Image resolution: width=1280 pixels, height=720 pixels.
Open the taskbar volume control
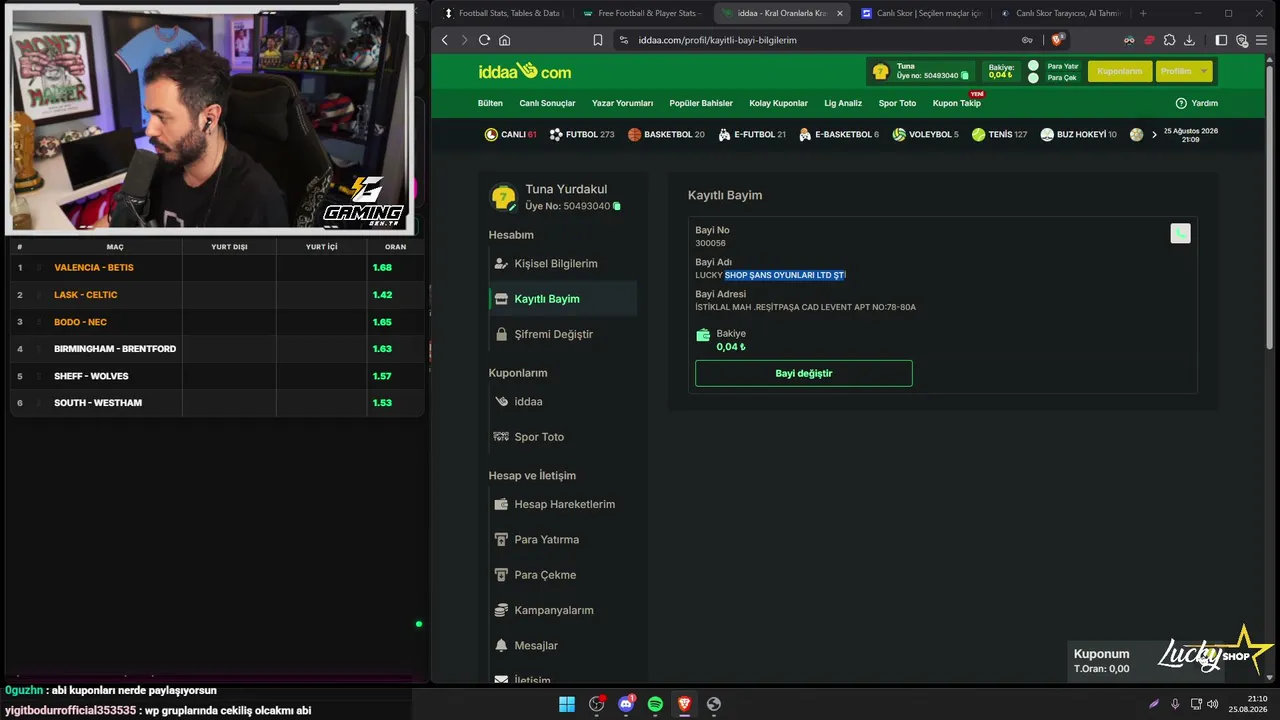click(1213, 704)
